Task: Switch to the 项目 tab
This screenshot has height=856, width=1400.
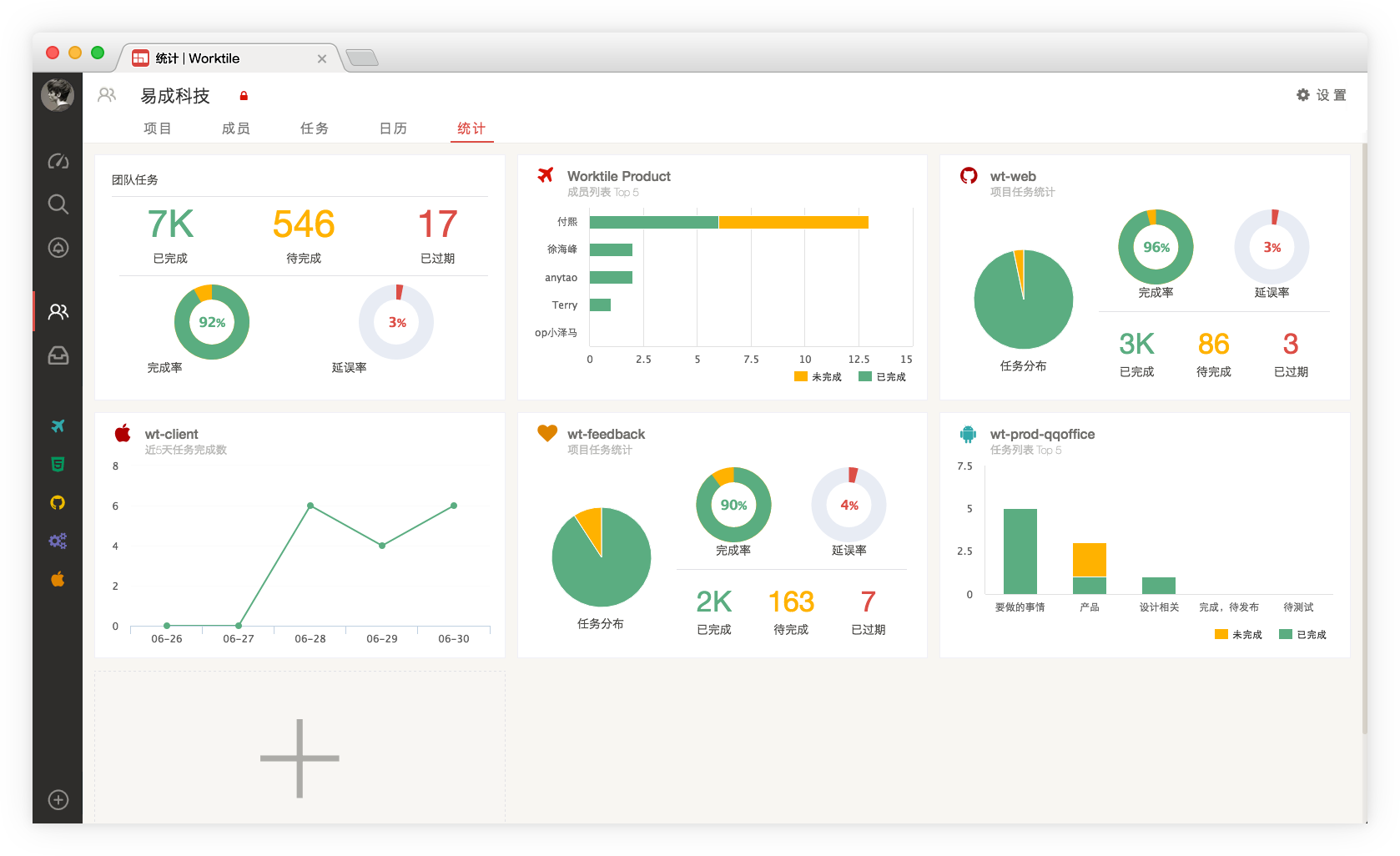Action: [158, 128]
